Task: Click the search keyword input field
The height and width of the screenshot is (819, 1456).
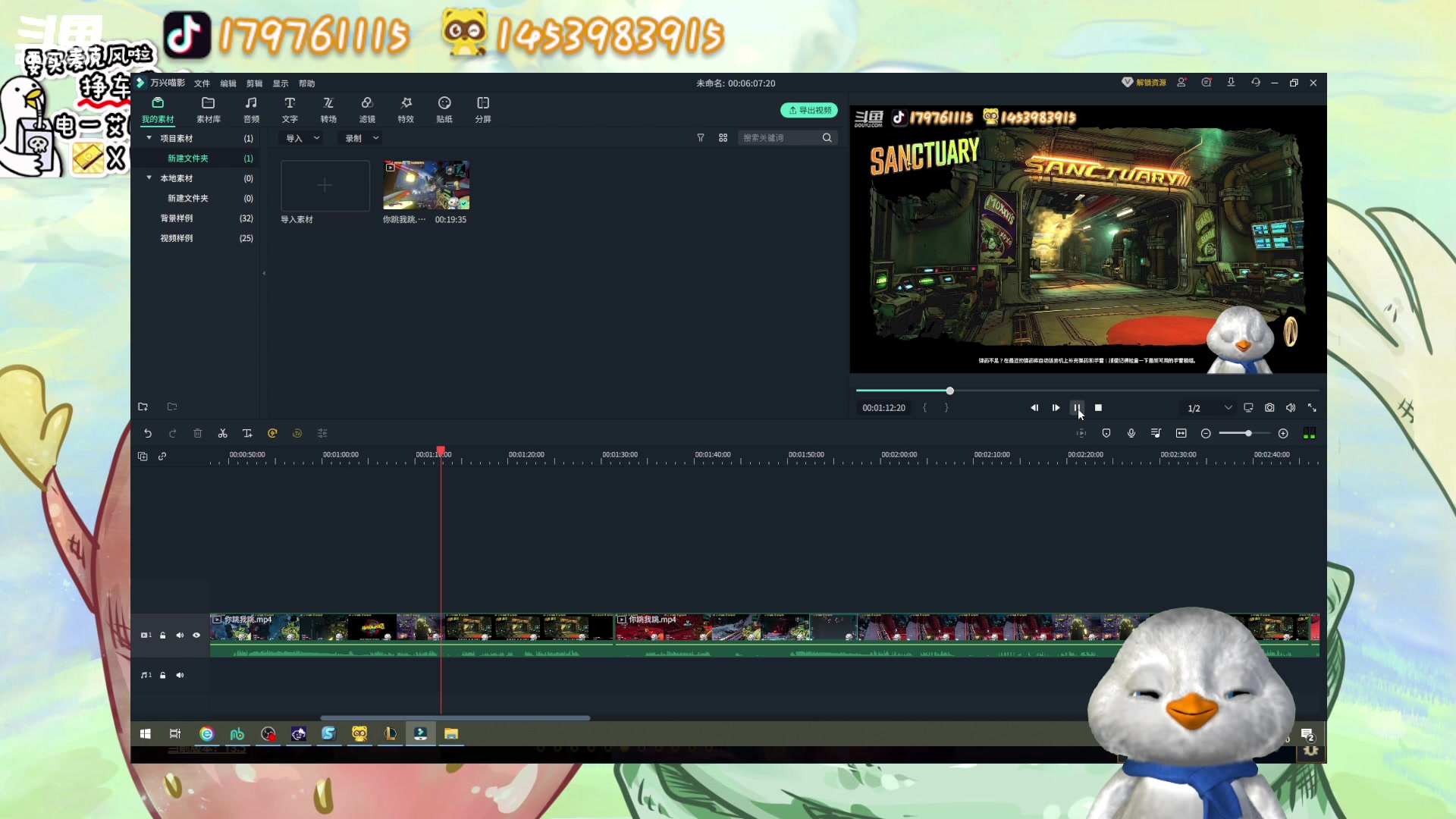Action: point(780,138)
